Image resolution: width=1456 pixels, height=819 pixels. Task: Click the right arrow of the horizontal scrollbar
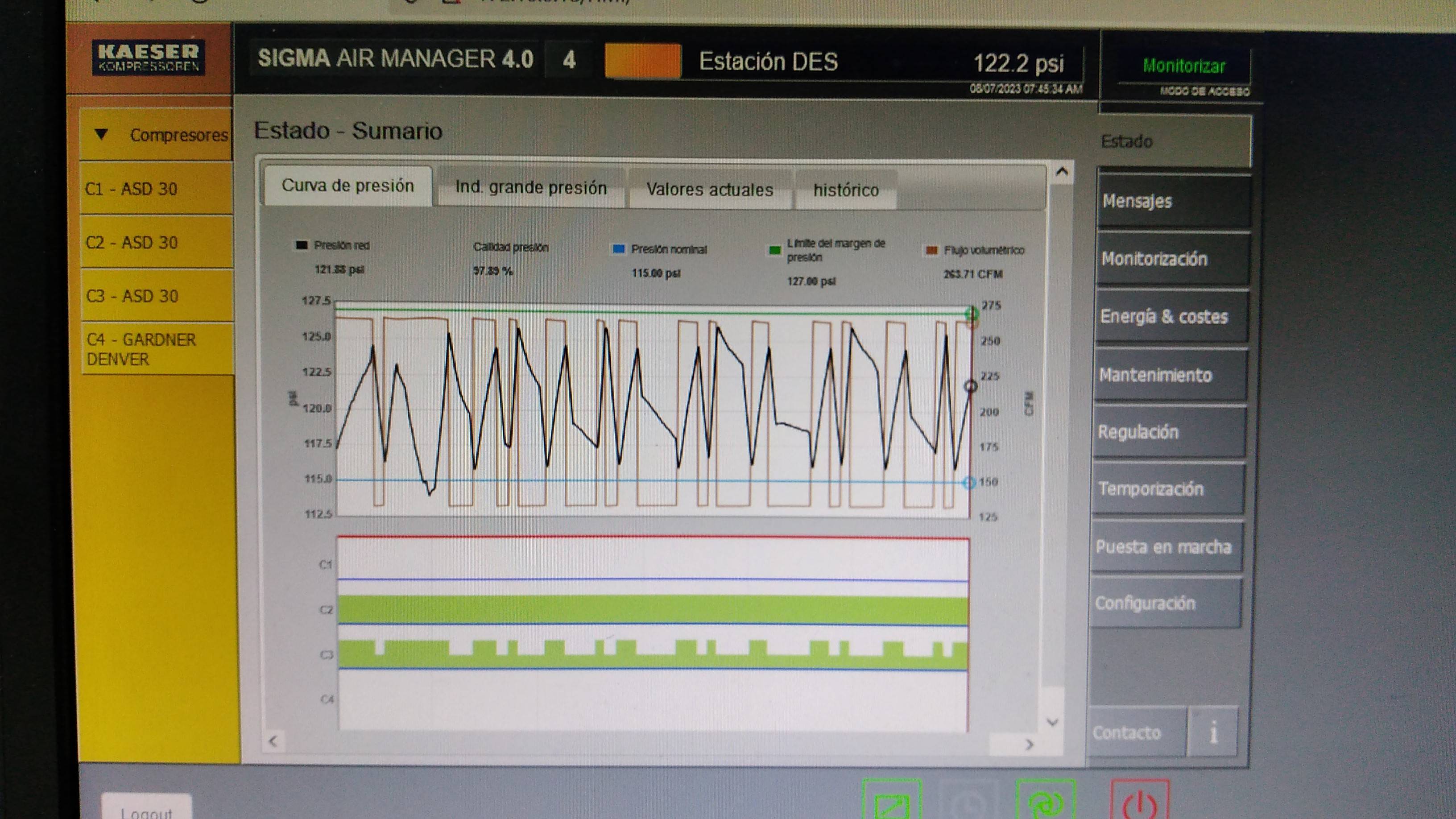coord(1029,745)
